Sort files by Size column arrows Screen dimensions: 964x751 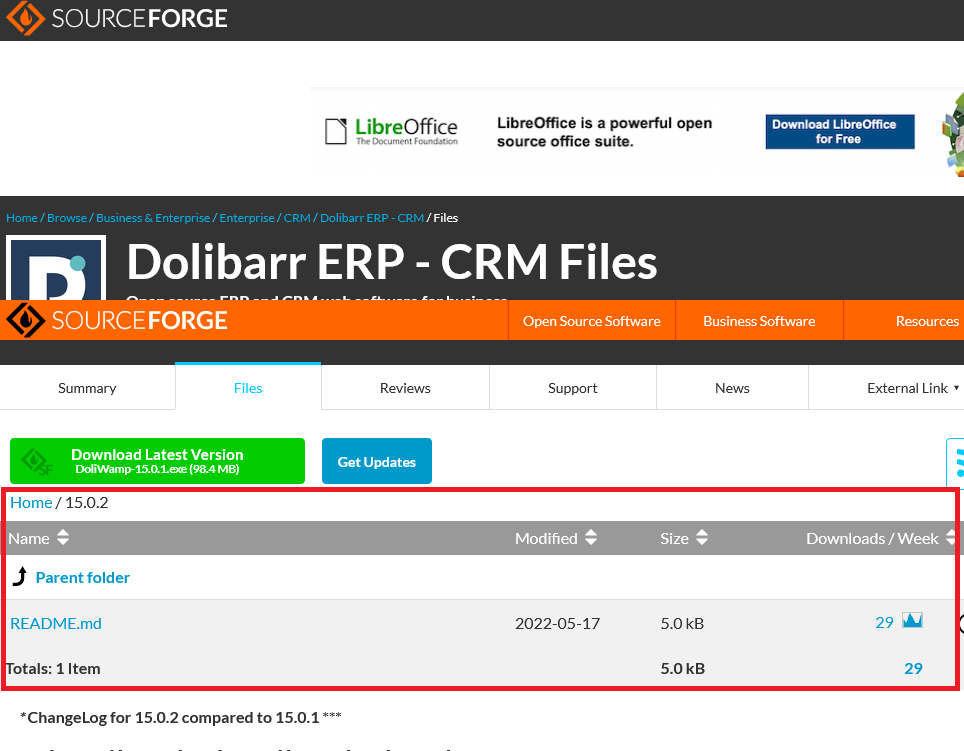click(702, 537)
